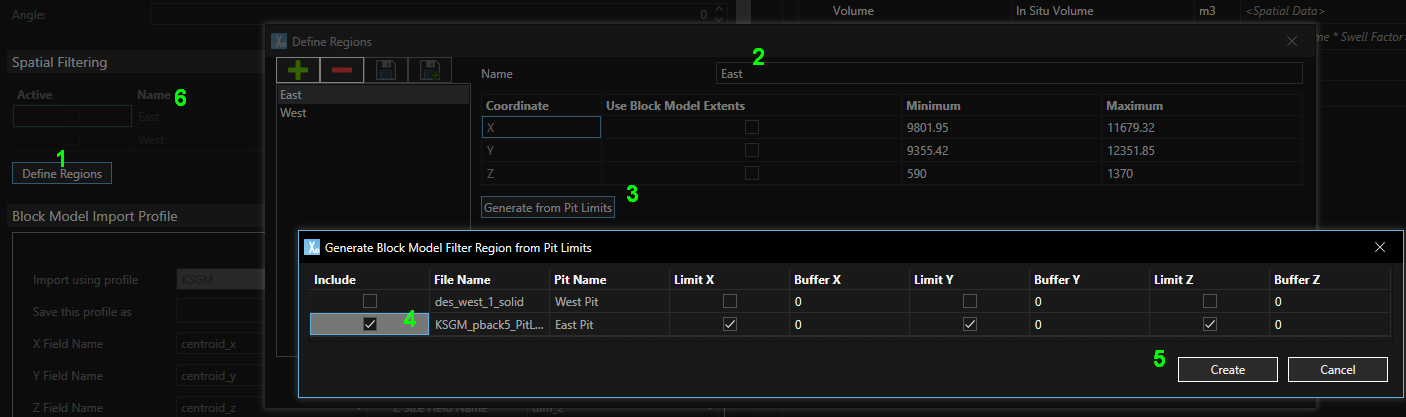Image resolution: width=1406 pixels, height=417 pixels.
Task: Select East in the regions list
Action: 291,95
